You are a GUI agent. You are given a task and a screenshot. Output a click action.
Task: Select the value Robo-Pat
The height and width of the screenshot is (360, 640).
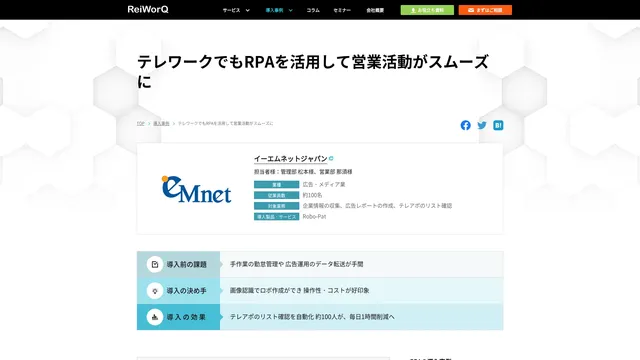(x=314, y=216)
